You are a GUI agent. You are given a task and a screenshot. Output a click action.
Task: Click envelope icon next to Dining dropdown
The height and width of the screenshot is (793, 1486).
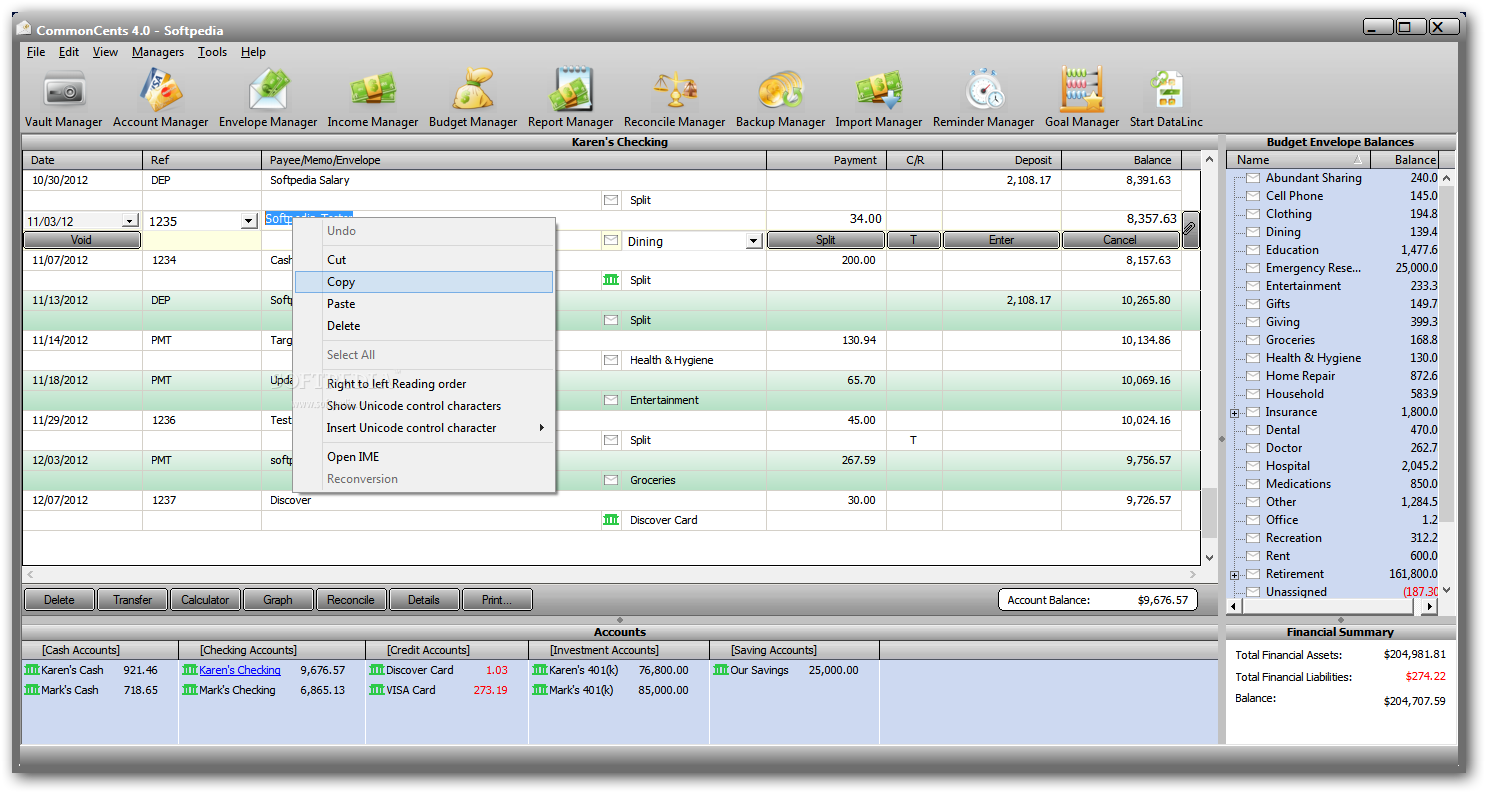point(611,240)
